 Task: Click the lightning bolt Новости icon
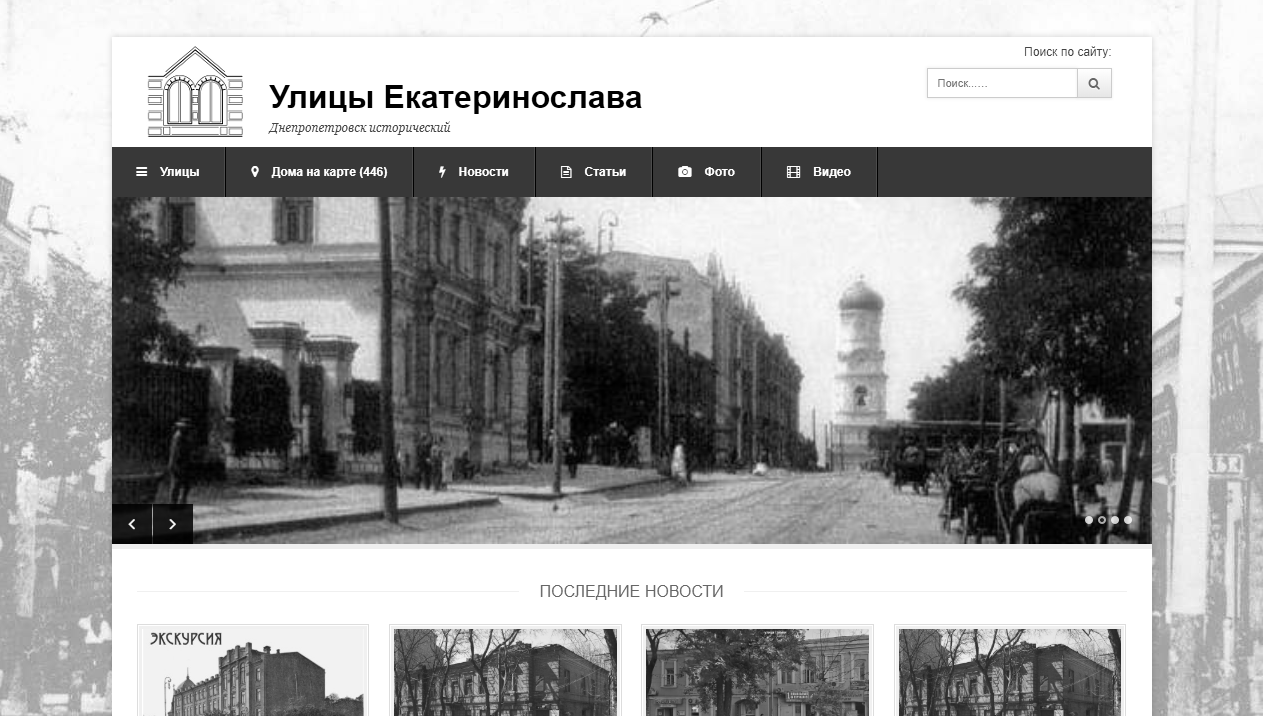point(442,172)
